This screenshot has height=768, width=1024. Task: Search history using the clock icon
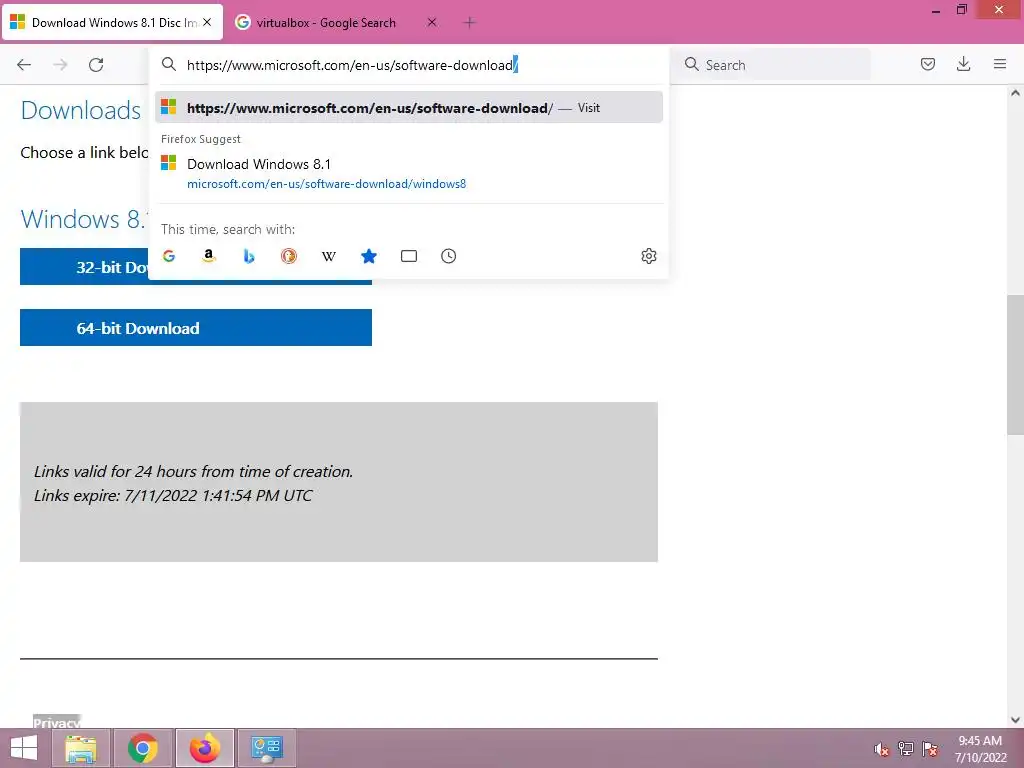(449, 256)
